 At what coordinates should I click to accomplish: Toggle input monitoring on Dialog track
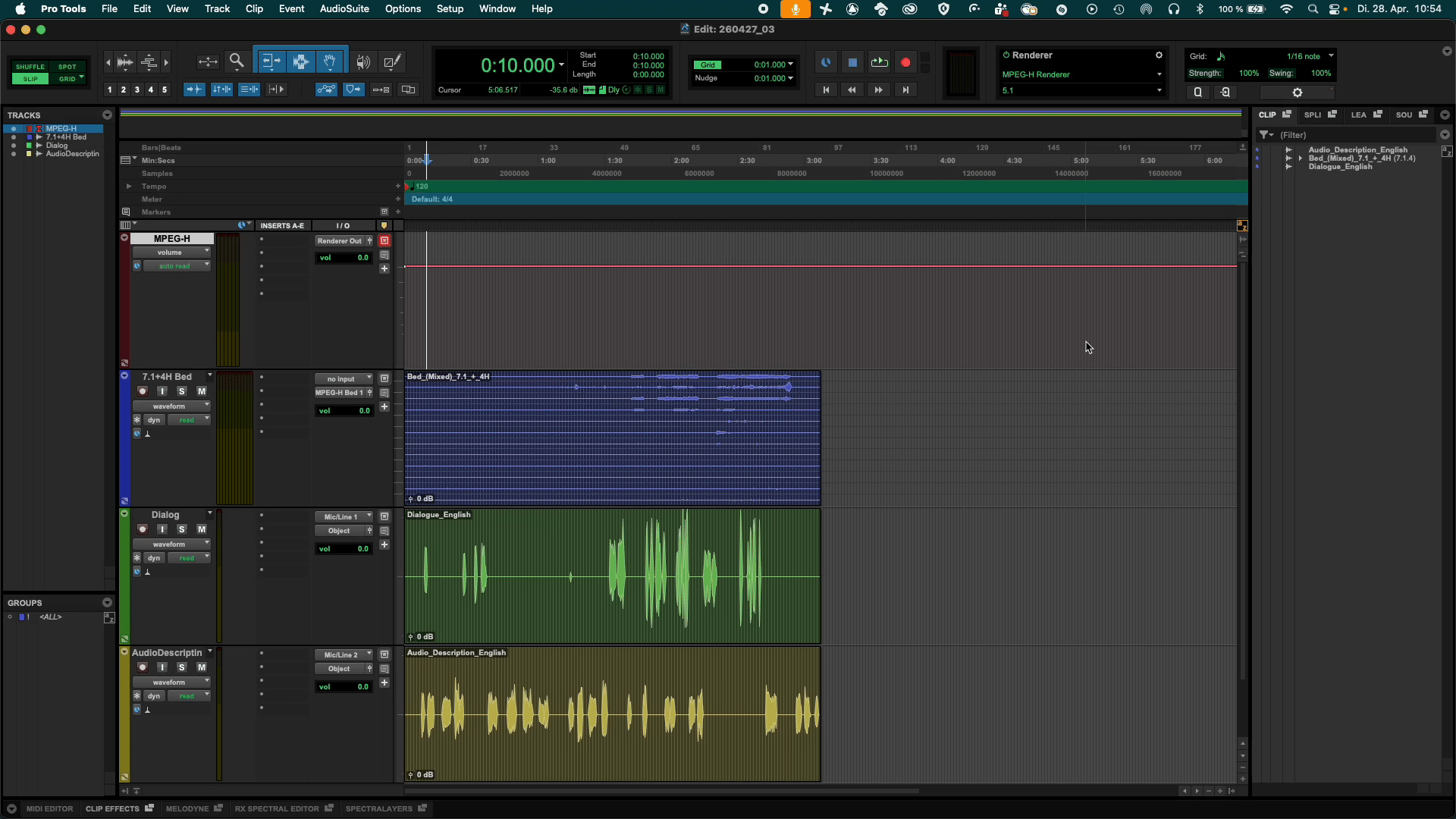[x=162, y=529]
